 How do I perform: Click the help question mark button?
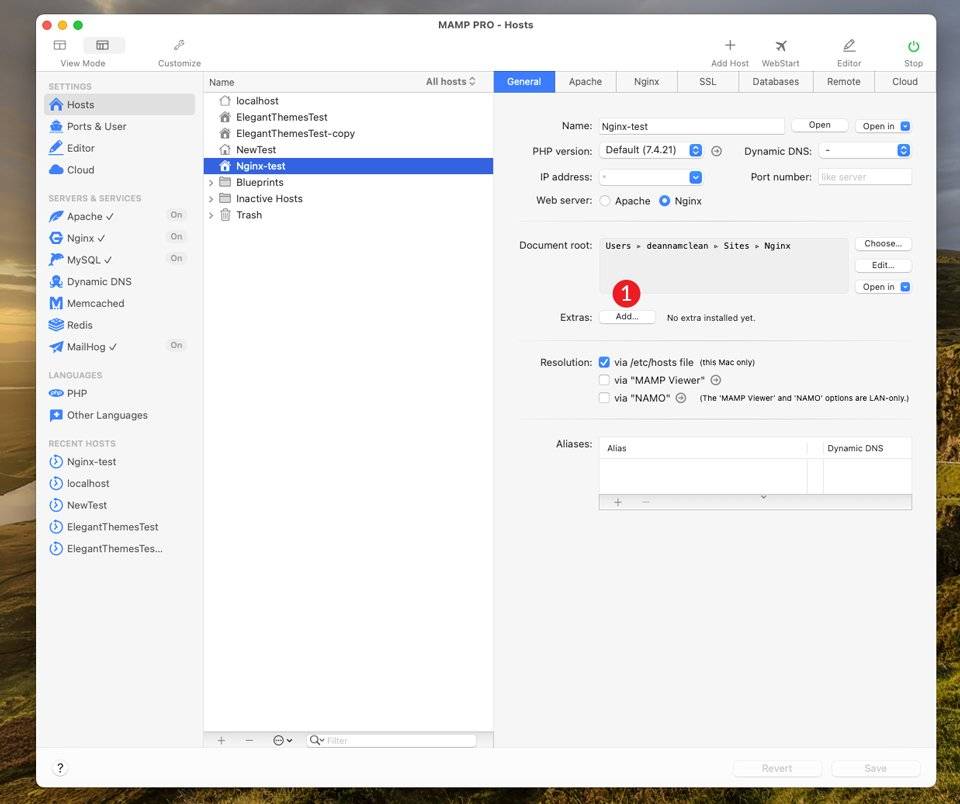tap(59, 768)
